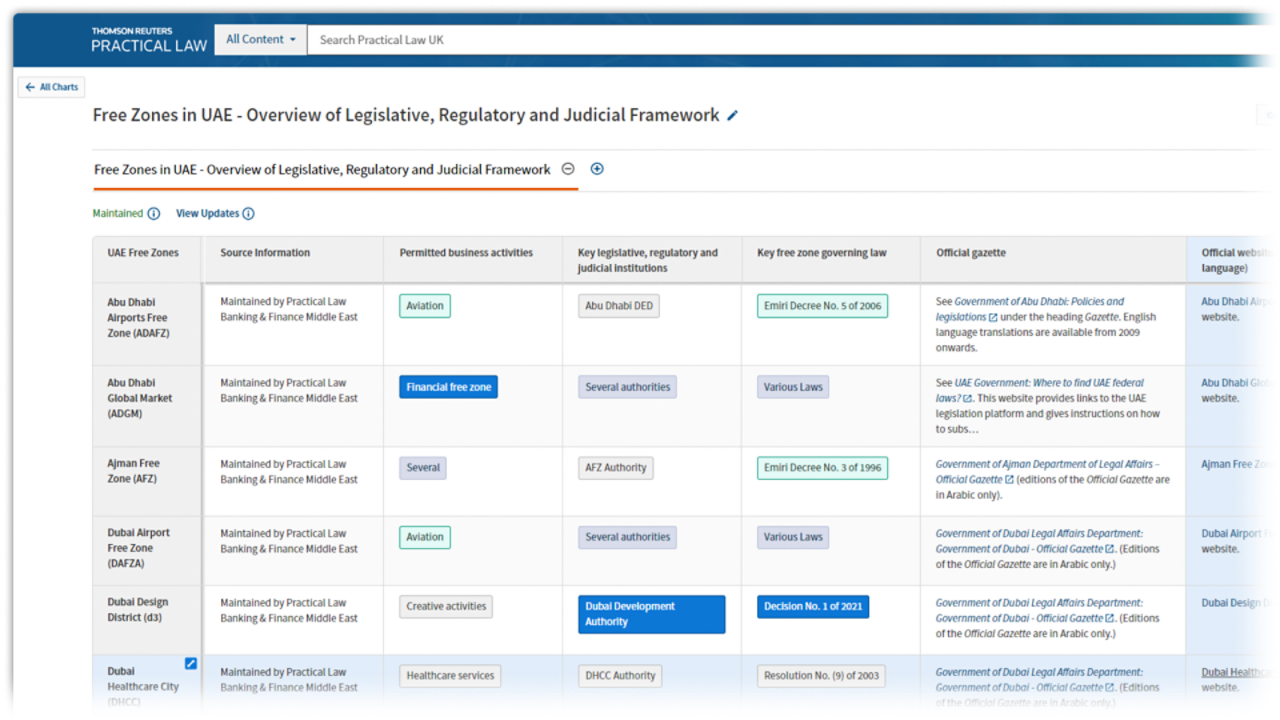Select the Several tag in Ajman row
This screenshot has height=720, width=1280.
point(423,468)
